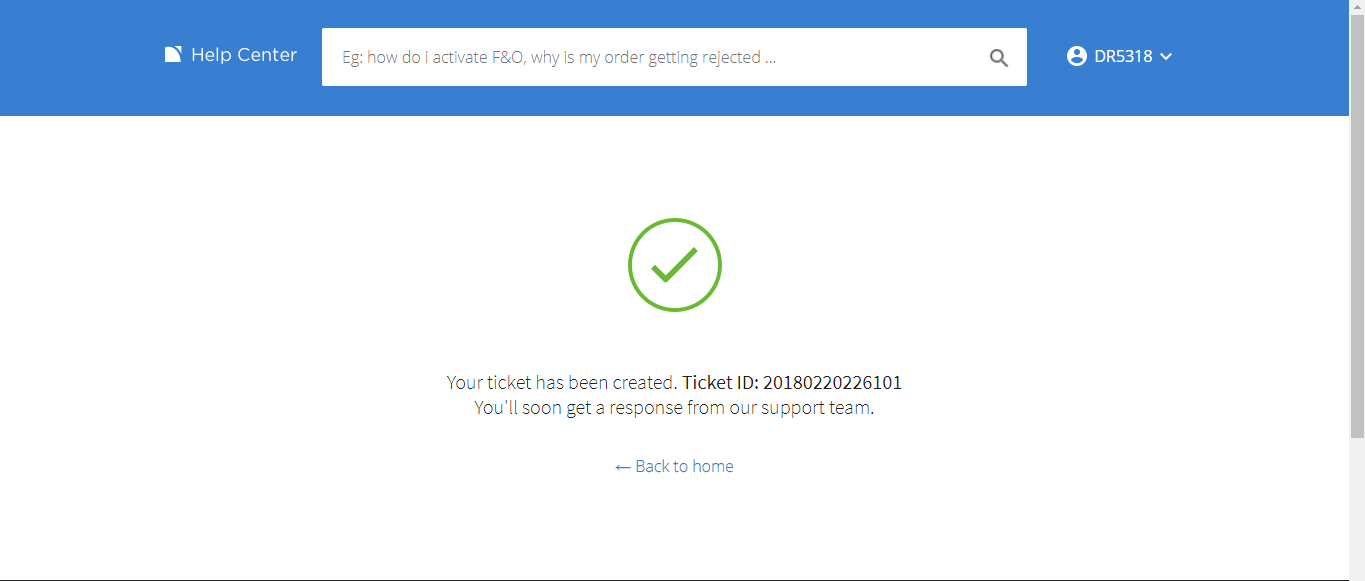Click the magnifying glass search icon

coord(999,58)
